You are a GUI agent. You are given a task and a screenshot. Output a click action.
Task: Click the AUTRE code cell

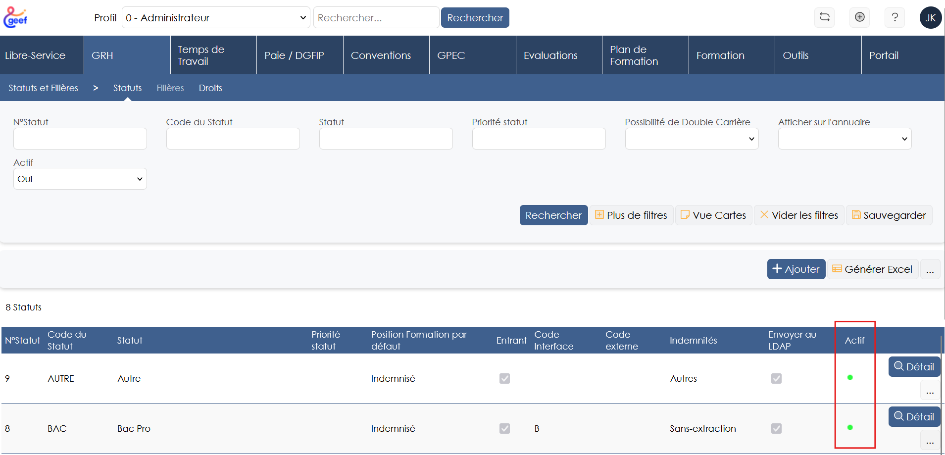(63, 379)
